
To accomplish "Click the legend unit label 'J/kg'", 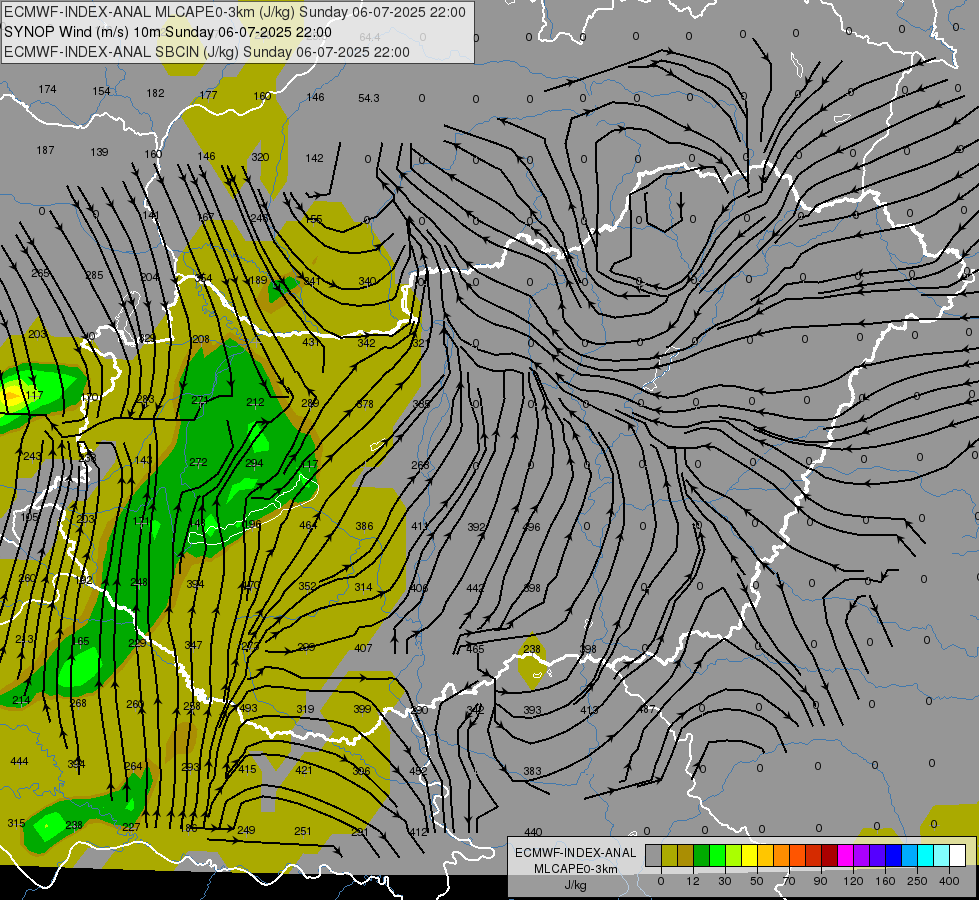I will 576,885.
